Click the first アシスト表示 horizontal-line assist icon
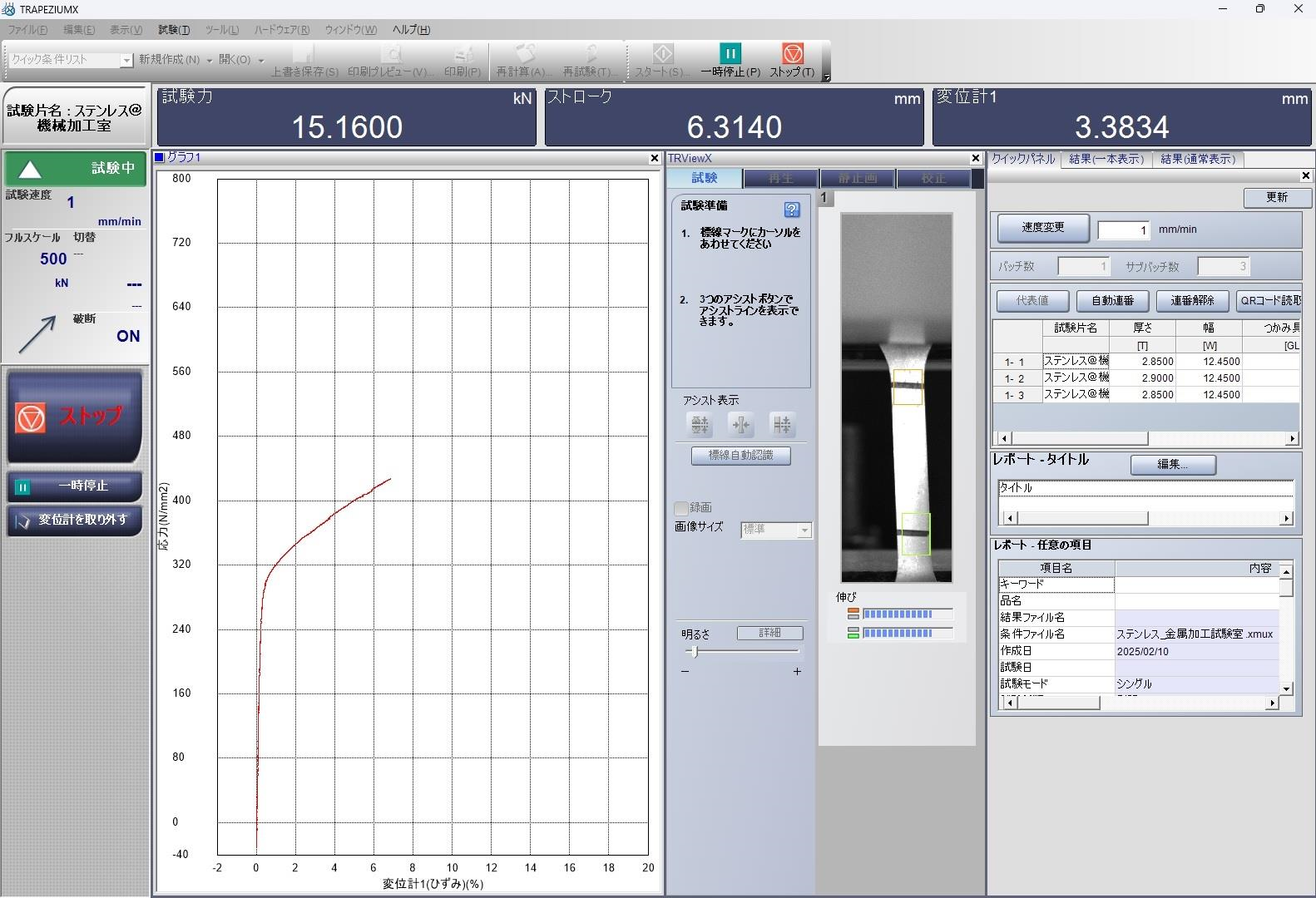The image size is (1316, 898). click(x=700, y=425)
